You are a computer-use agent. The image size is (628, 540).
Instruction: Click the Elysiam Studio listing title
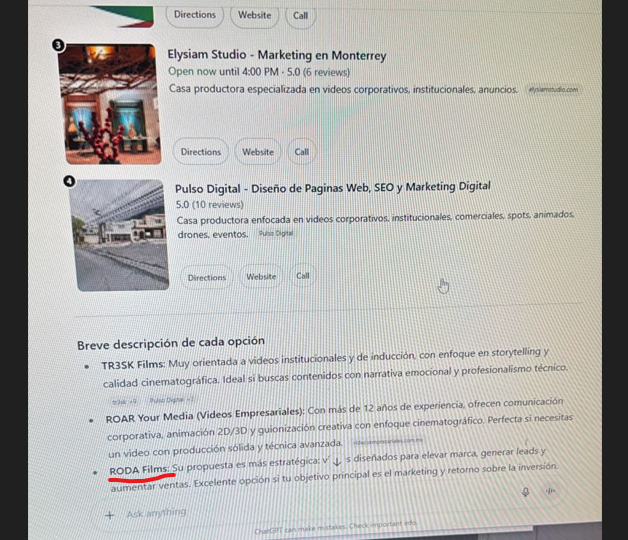coord(277,56)
